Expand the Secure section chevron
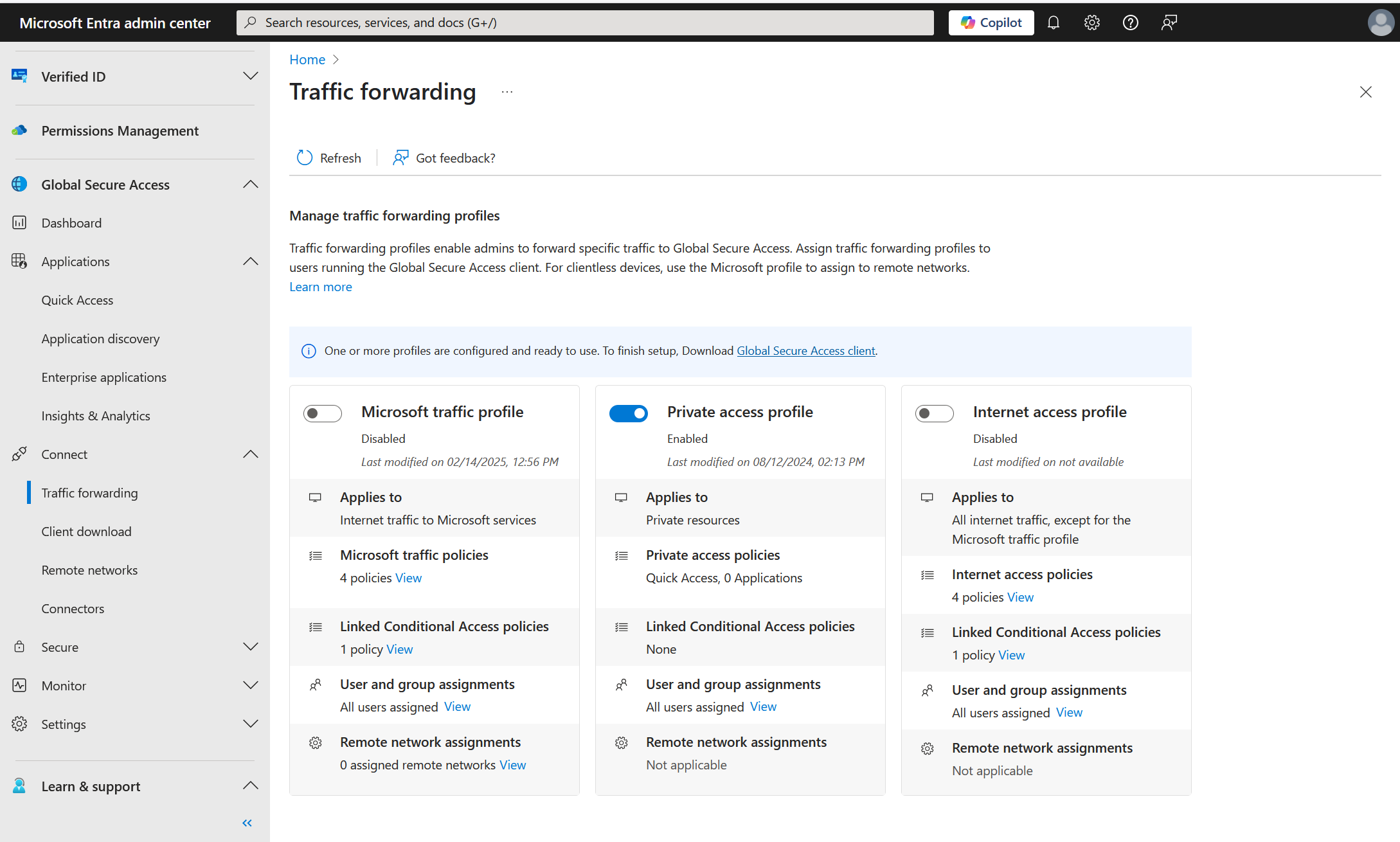 pos(251,647)
